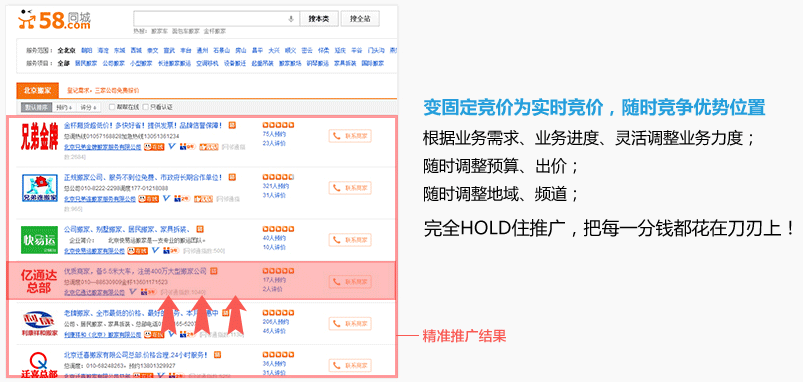Select 全部 service item filter
The height and width of the screenshot is (382, 803).
(x=64, y=63)
